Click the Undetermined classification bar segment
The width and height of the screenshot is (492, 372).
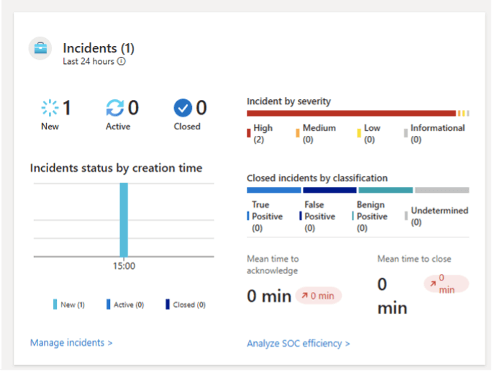point(442,190)
